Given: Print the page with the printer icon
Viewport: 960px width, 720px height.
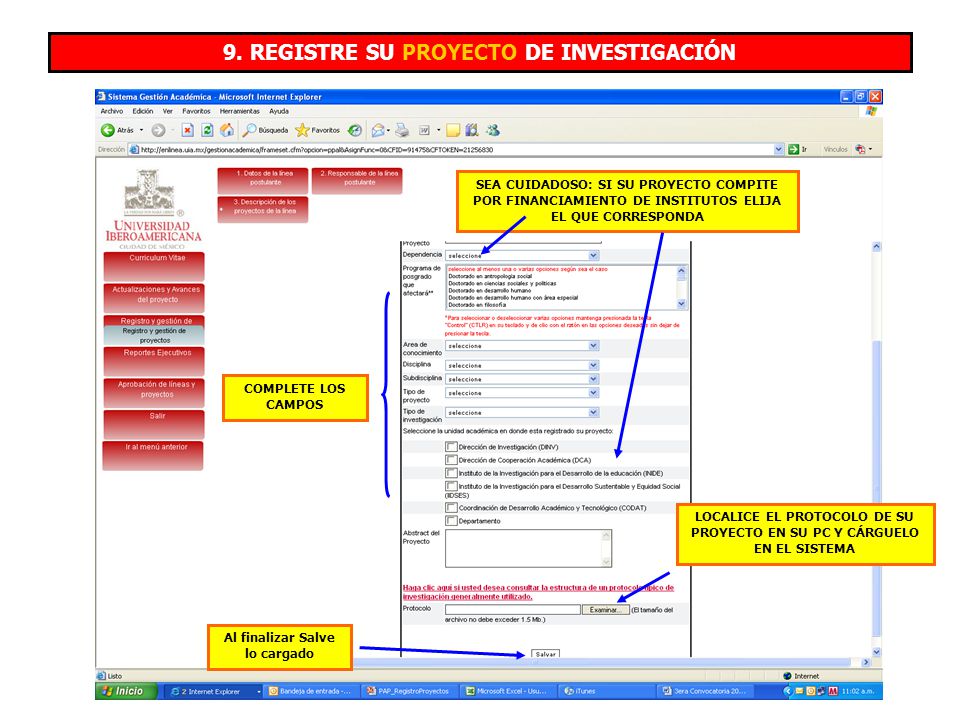Looking at the screenshot, I should 402,130.
